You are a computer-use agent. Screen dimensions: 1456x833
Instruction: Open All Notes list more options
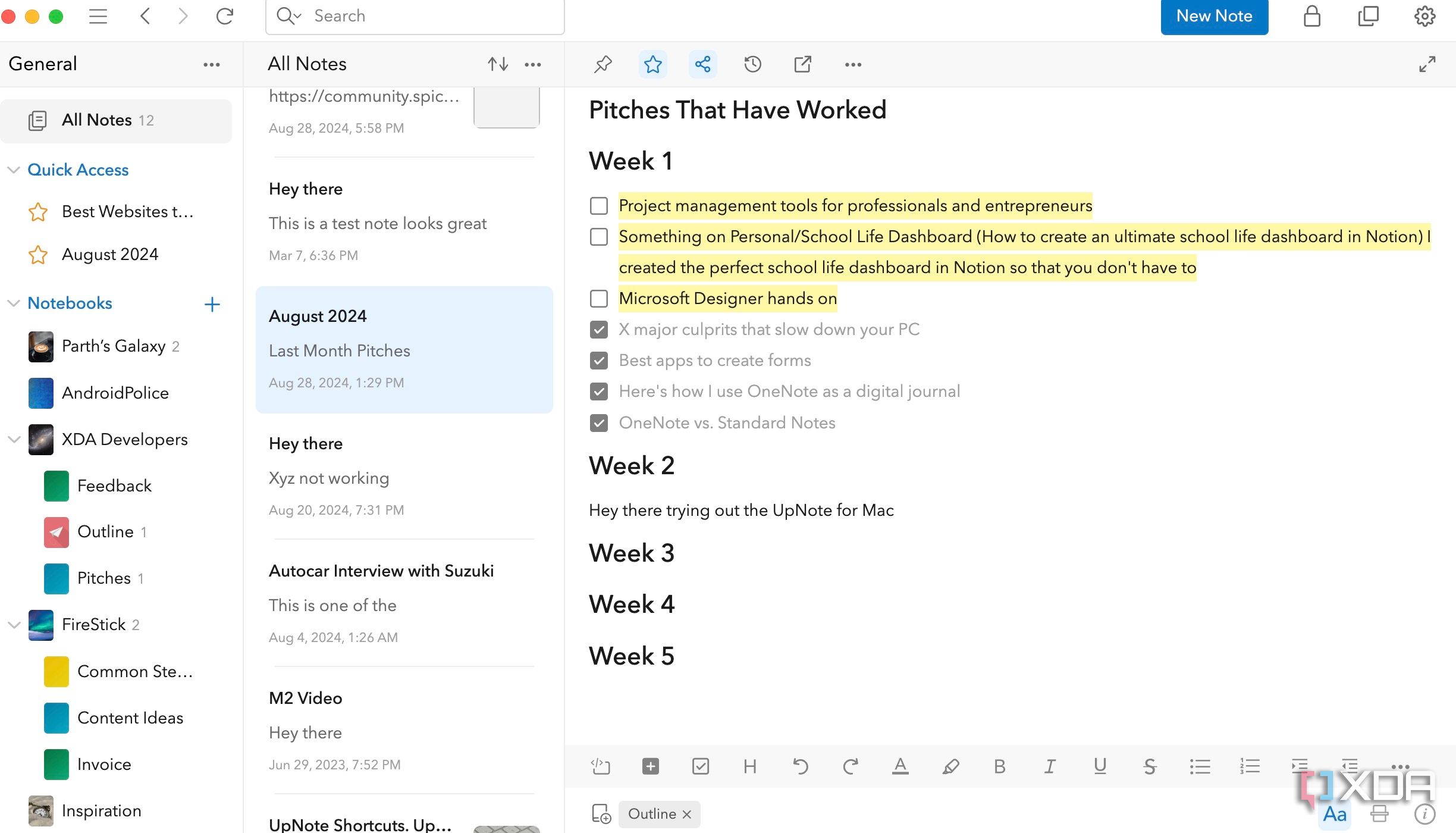(x=532, y=64)
